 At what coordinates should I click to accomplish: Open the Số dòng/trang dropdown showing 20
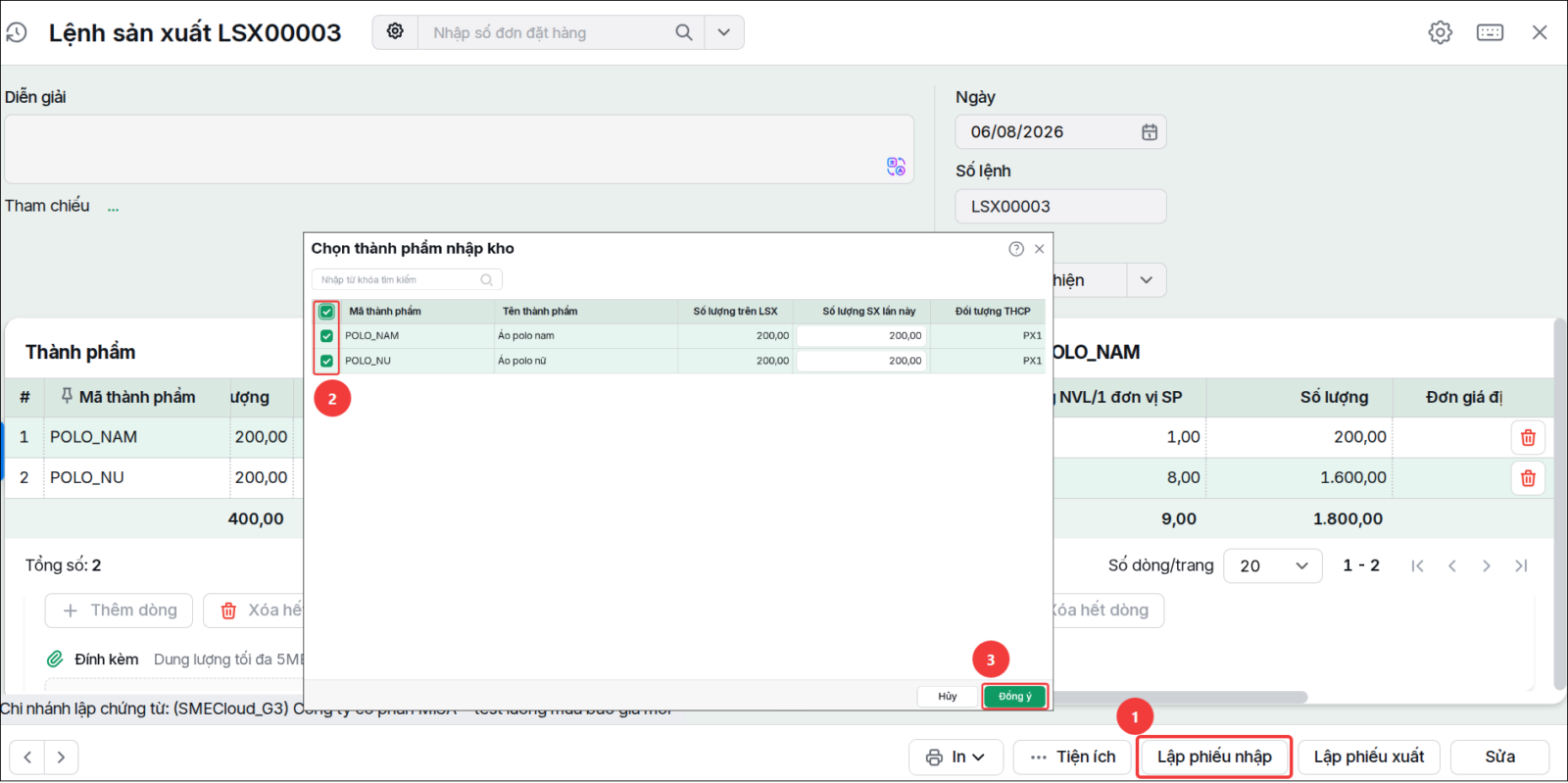[x=1273, y=565]
